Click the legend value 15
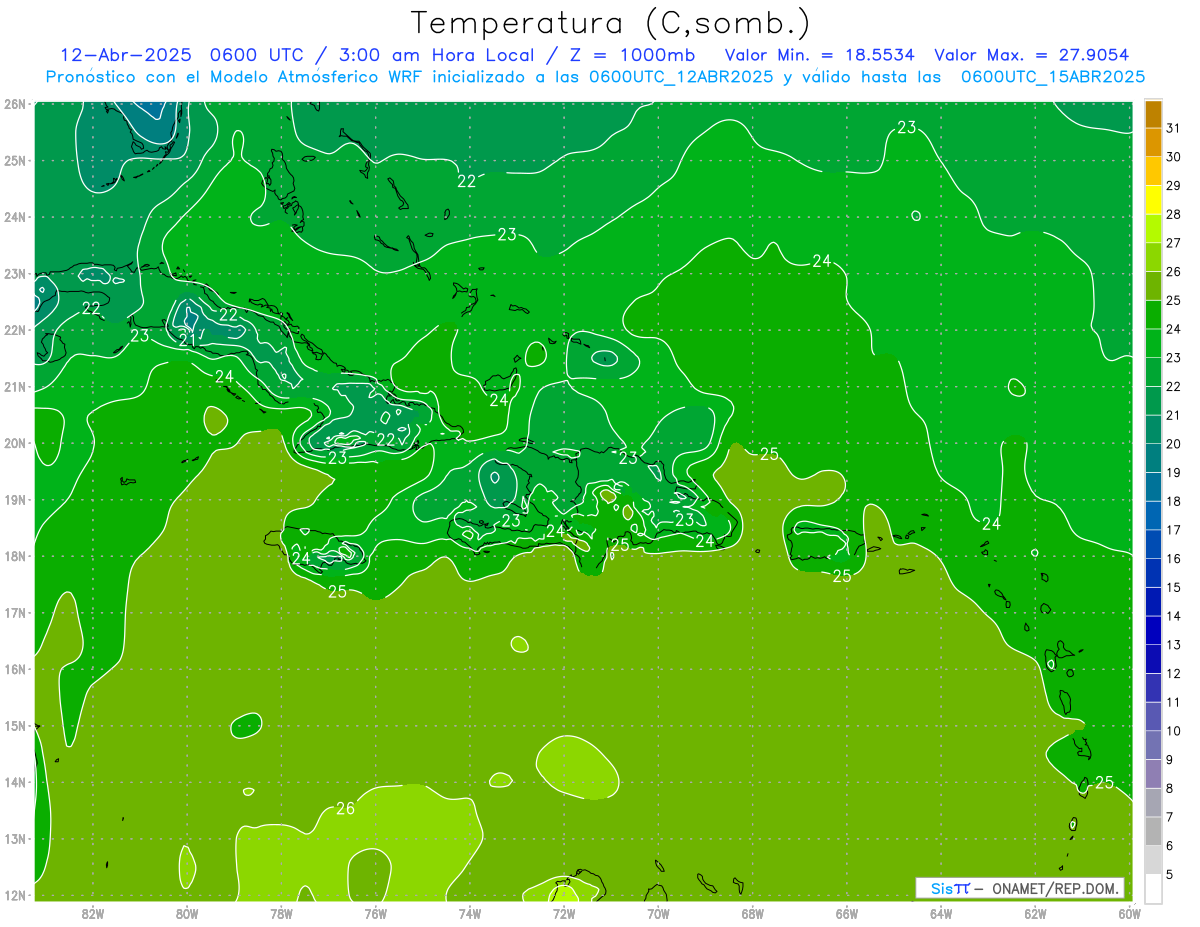Image resolution: width=1200 pixels, height=927 pixels. click(x=1174, y=588)
